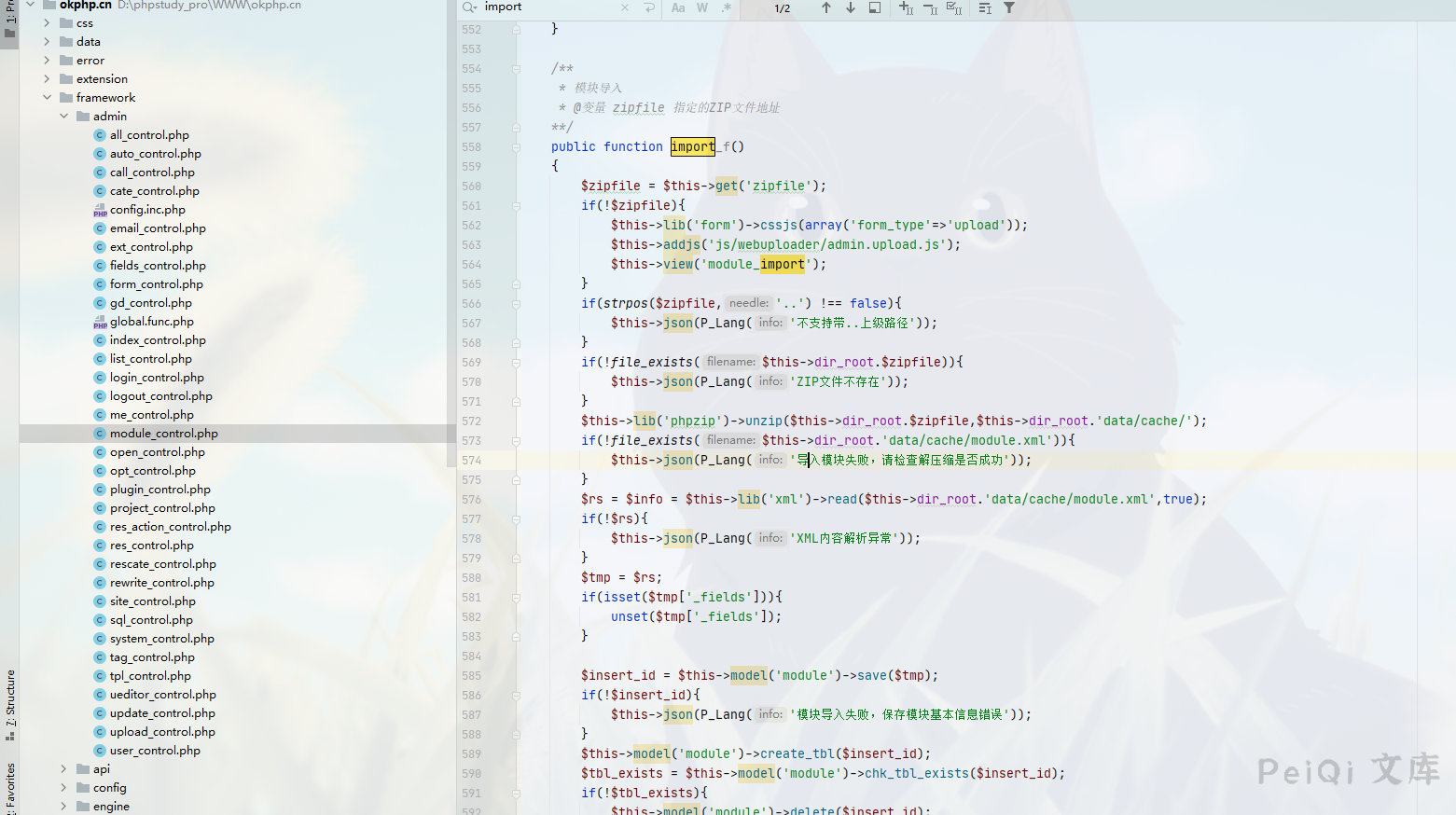Click the search history magnifier icon
This screenshot has width=1456, height=815.
pos(470,7)
